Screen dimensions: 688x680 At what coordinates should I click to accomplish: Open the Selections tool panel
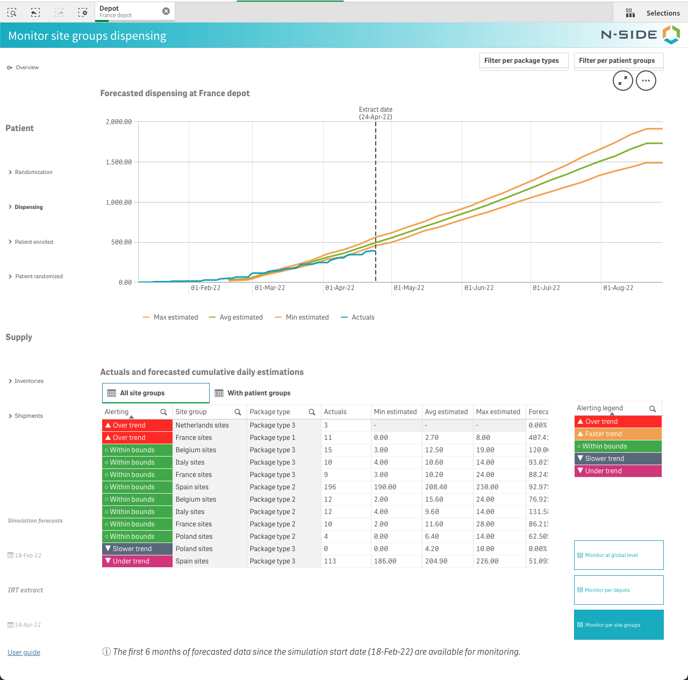pyautogui.click(x=653, y=13)
